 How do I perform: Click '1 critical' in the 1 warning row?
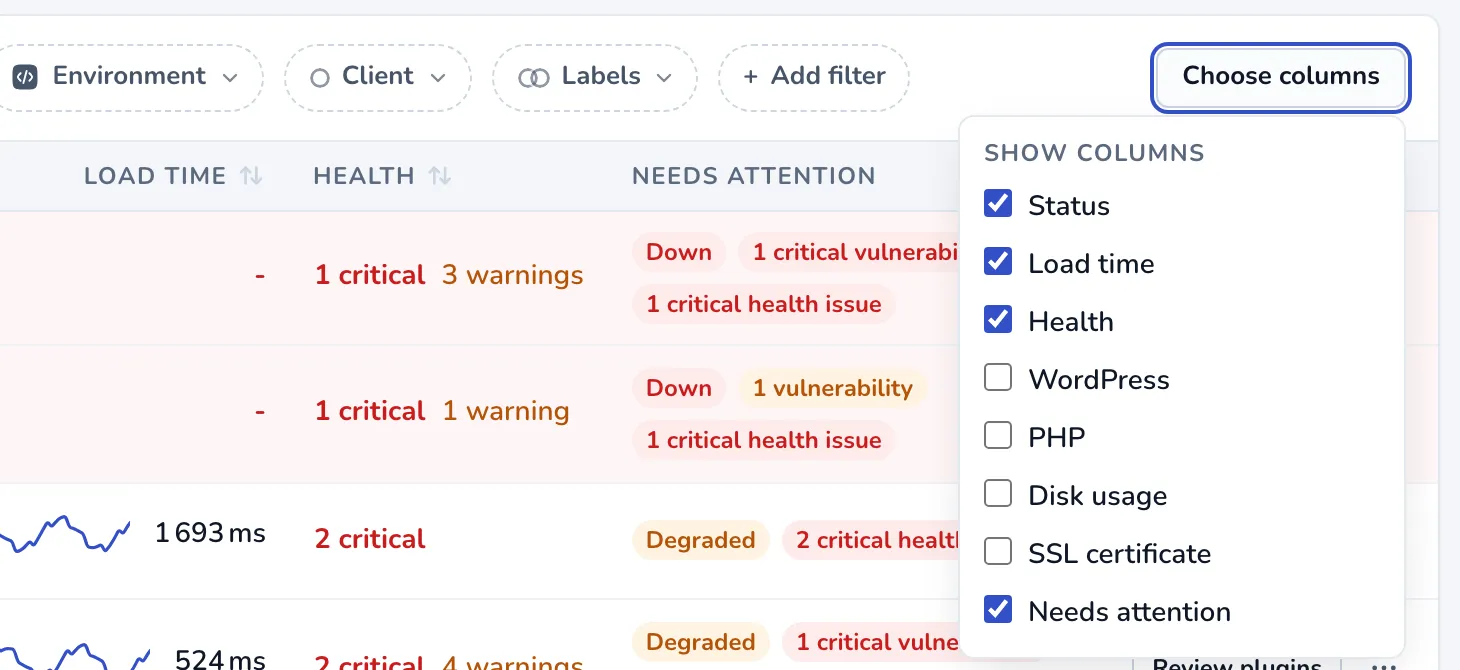coord(370,411)
